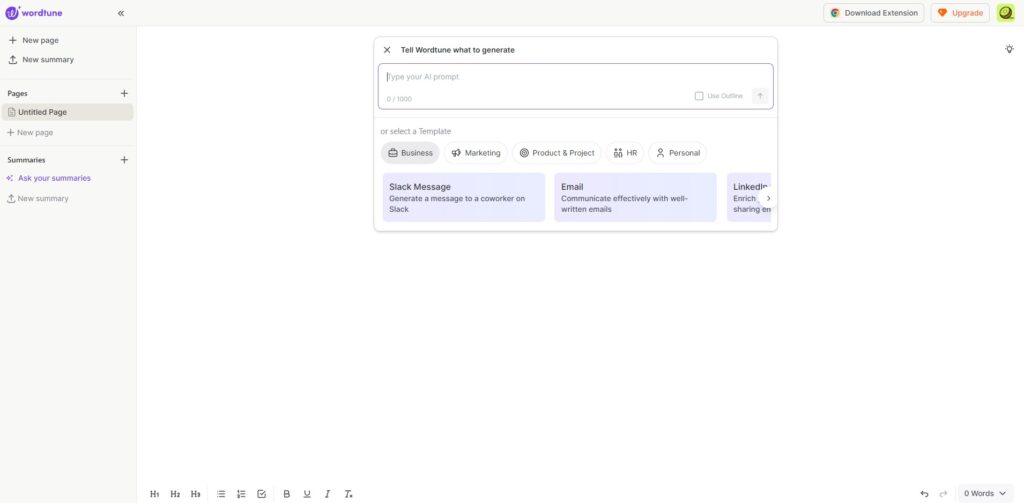Toggle underline formatting
1024x503 pixels.
(x=307, y=494)
